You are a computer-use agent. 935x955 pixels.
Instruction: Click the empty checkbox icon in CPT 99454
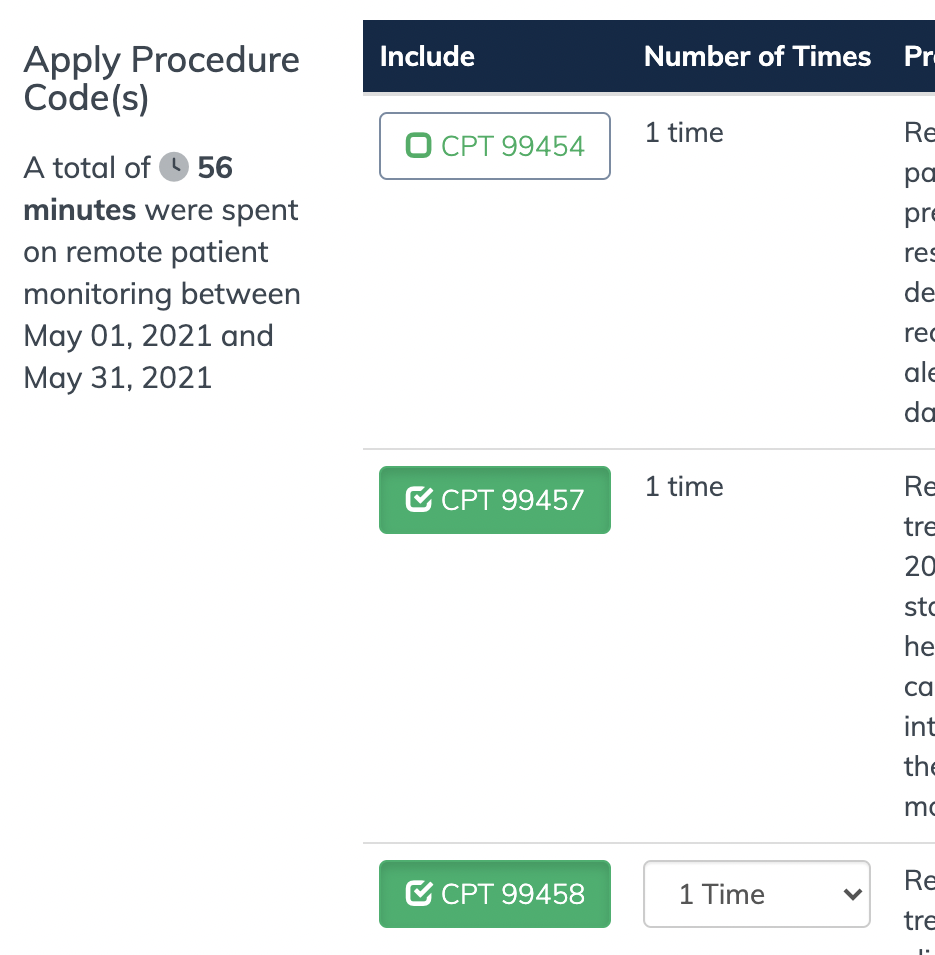[x=418, y=146]
